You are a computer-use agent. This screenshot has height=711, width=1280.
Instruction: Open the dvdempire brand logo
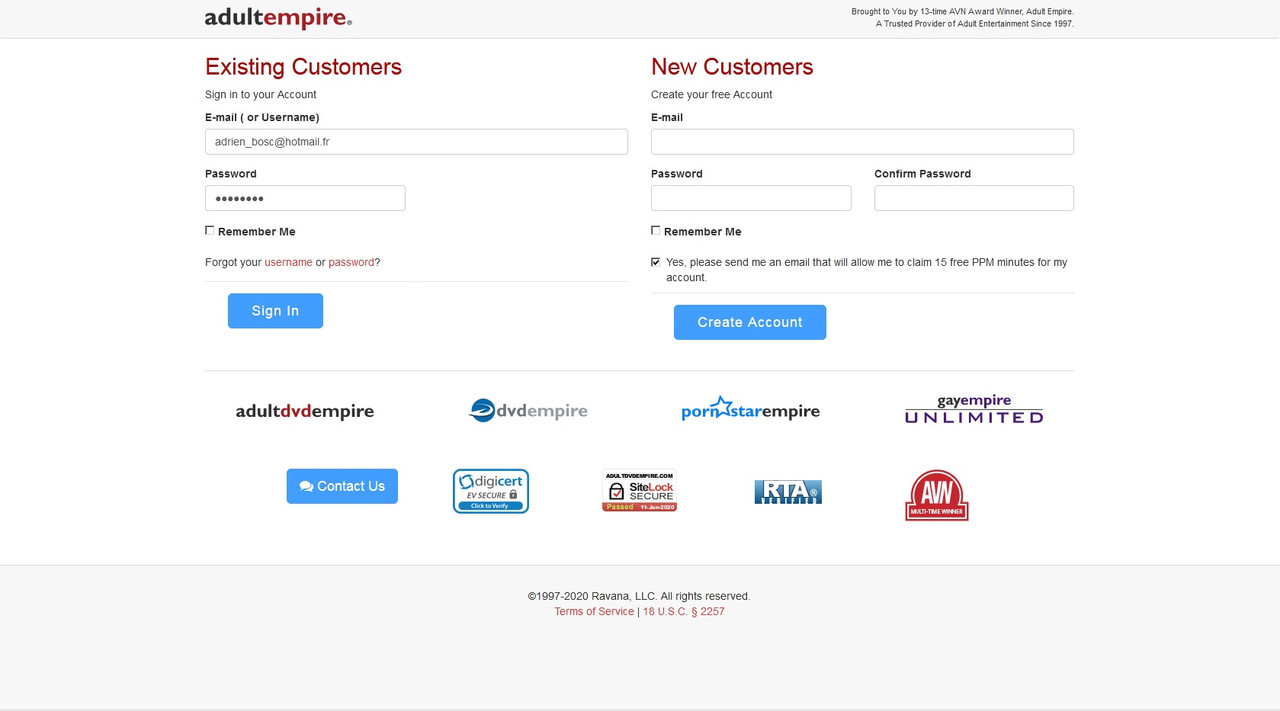[x=528, y=410]
